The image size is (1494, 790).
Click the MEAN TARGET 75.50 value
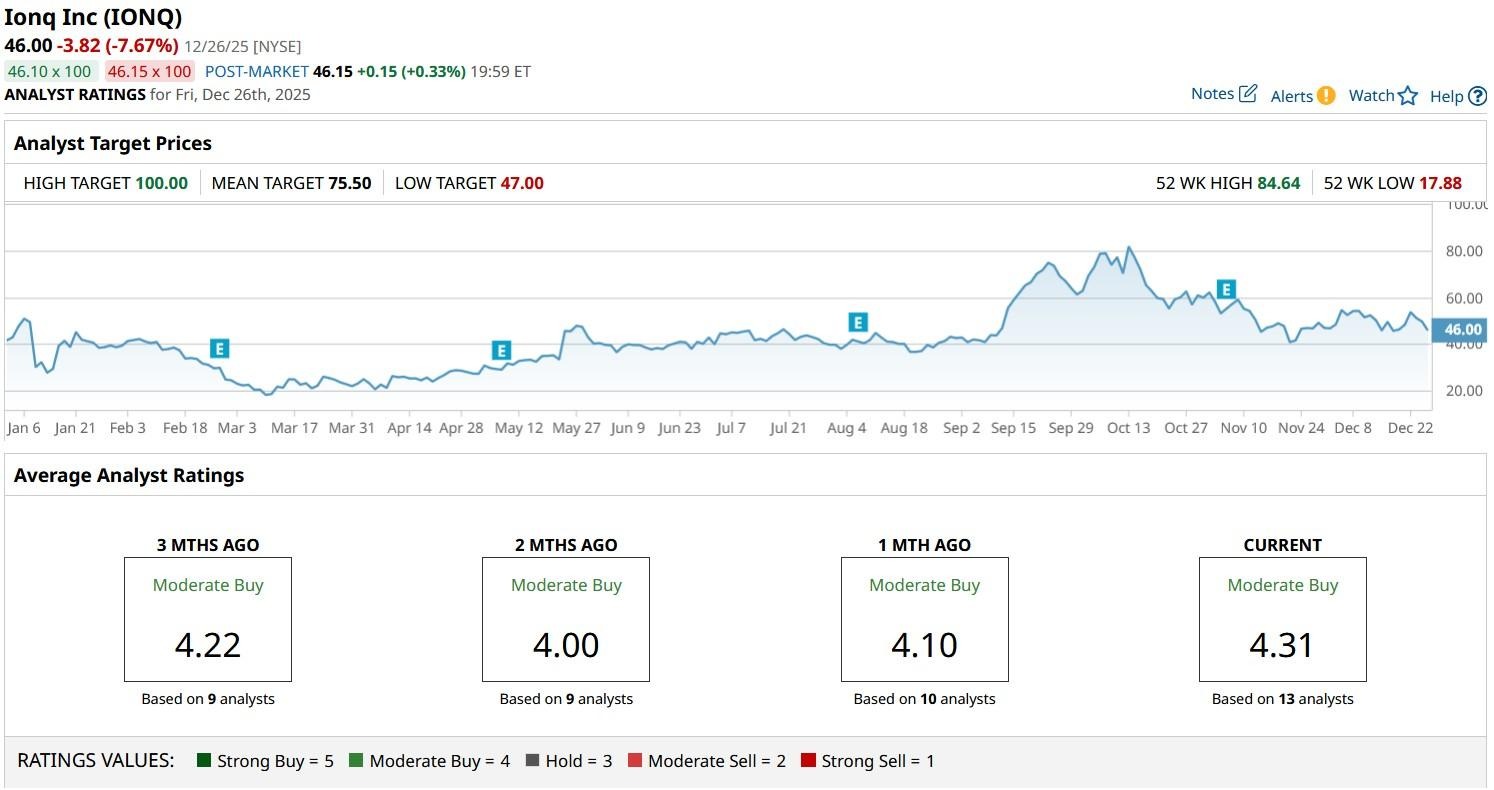(349, 183)
